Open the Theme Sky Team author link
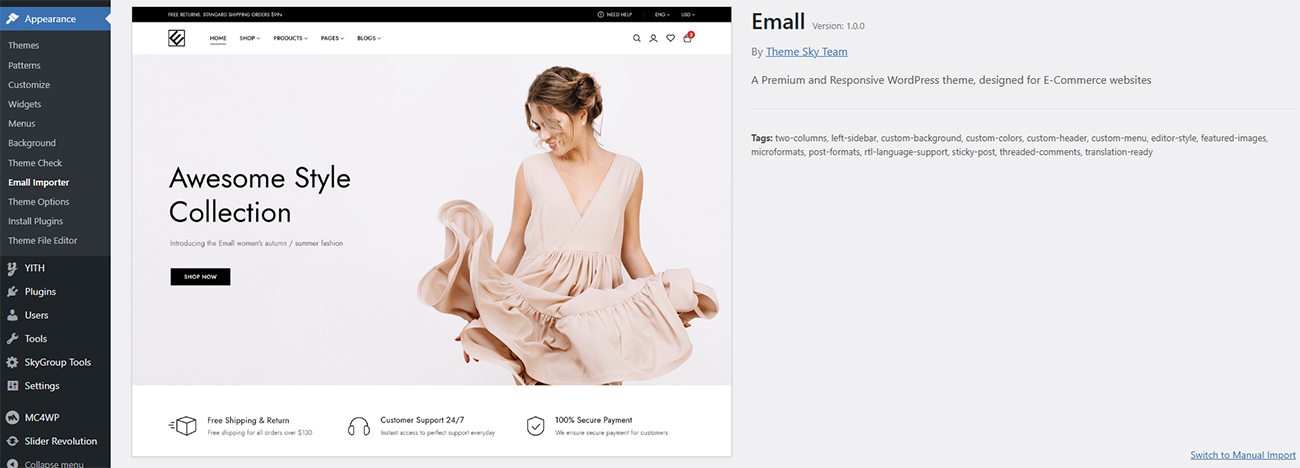 click(806, 52)
